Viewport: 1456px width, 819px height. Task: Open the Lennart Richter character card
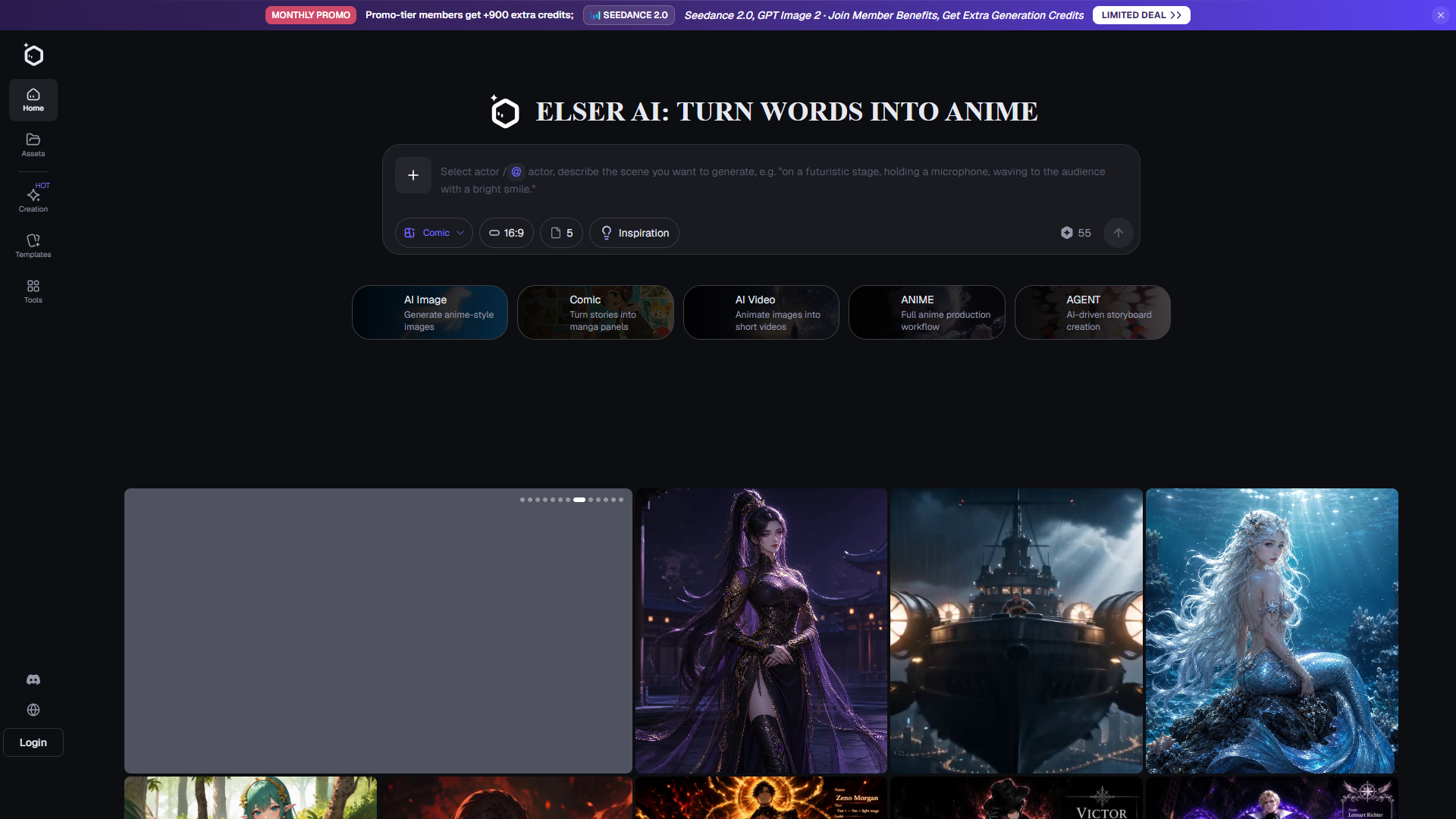click(x=1272, y=798)
